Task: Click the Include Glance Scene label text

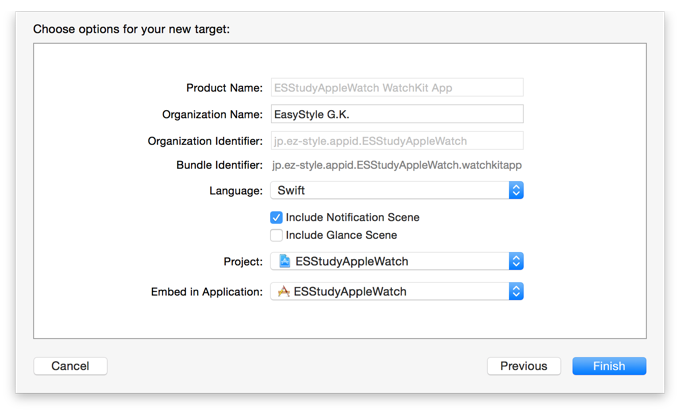Action: click(x=341, y=235)
